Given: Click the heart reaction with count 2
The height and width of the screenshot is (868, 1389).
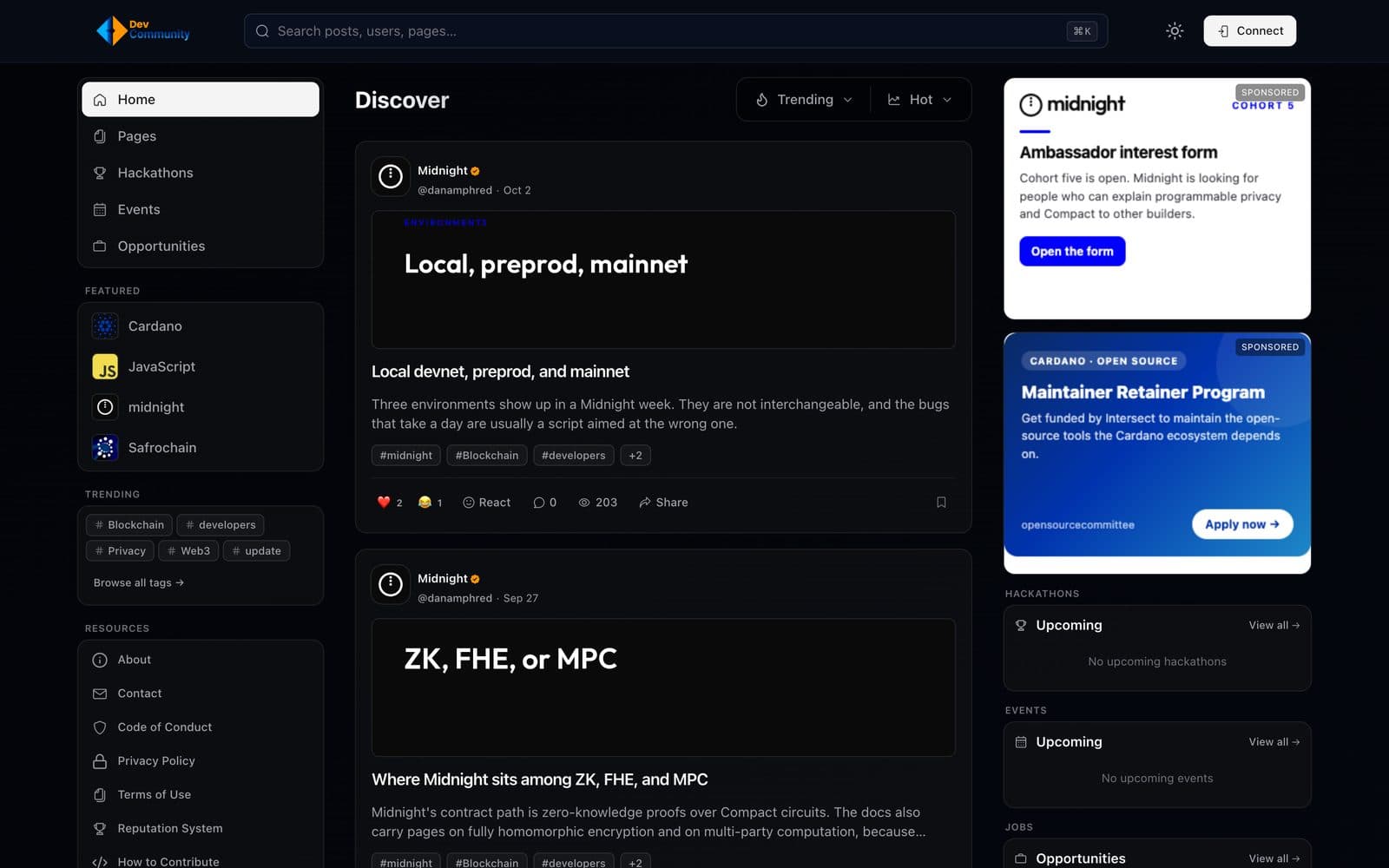Looking at the screenshot, I should click(390, 502).
